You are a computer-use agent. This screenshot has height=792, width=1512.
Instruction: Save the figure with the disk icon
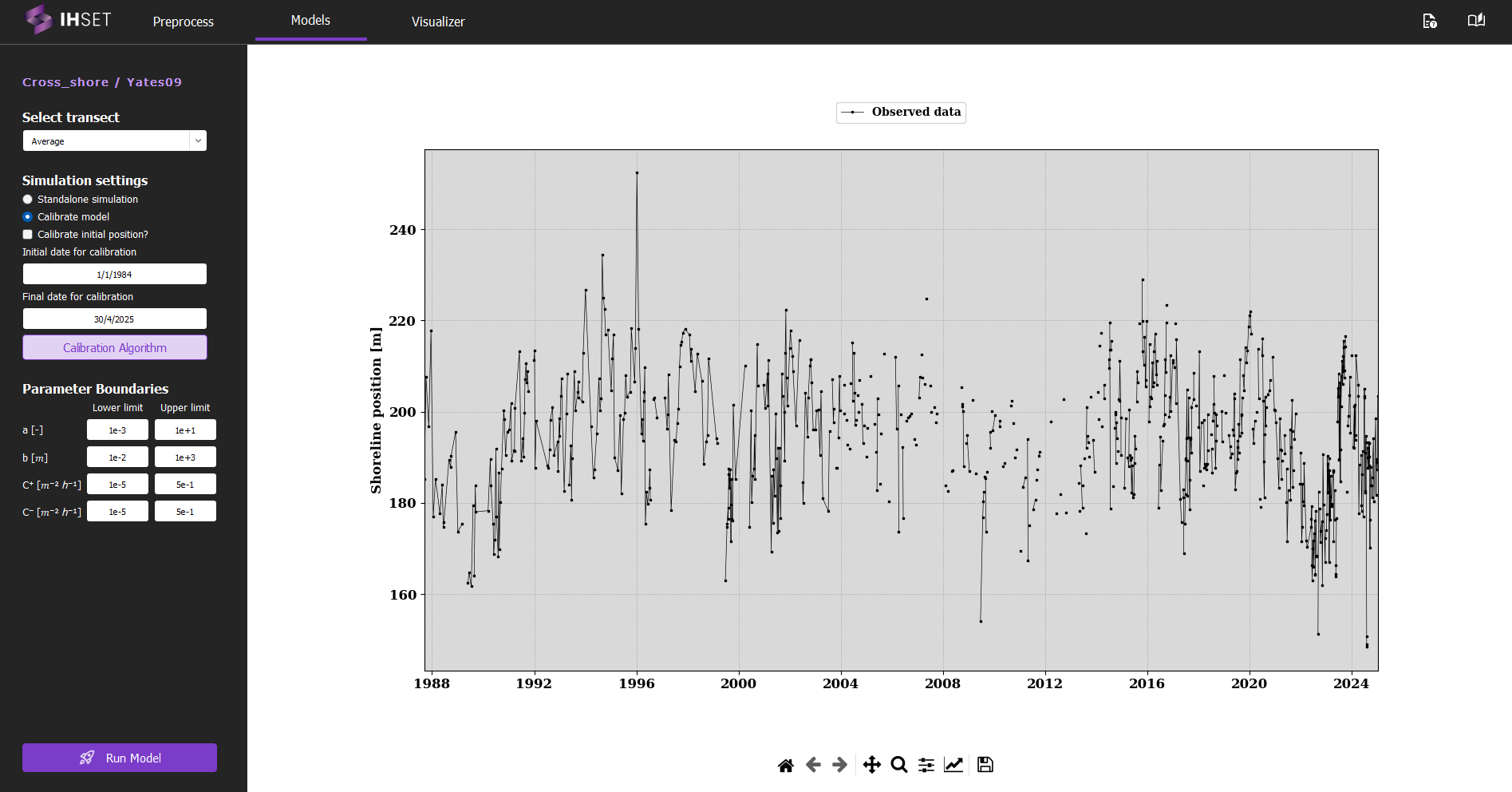coord(984,764)
